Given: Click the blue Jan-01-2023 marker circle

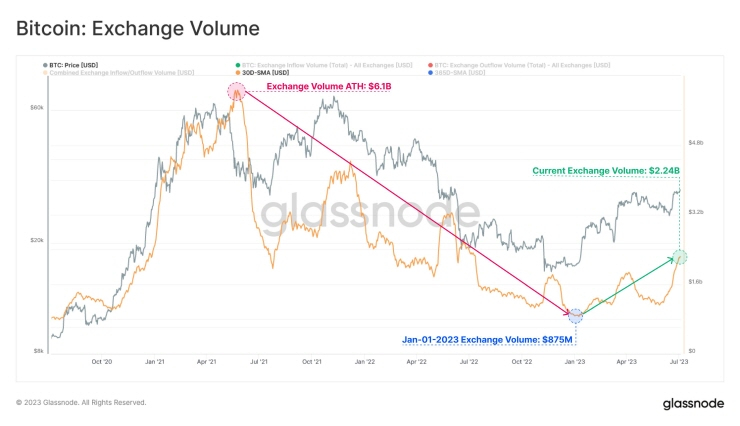Looking at the screenshot, I should click(575, 316).
